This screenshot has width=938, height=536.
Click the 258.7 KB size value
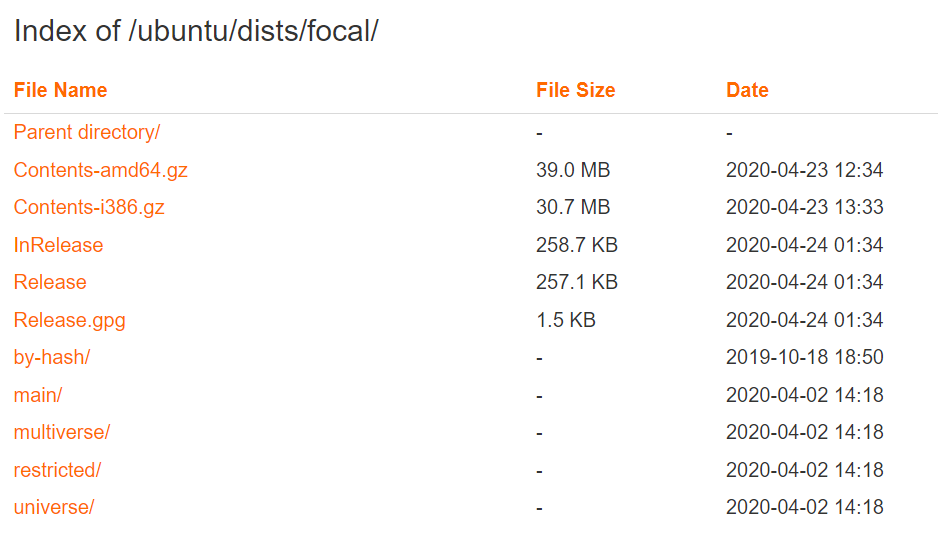[577, 245]
